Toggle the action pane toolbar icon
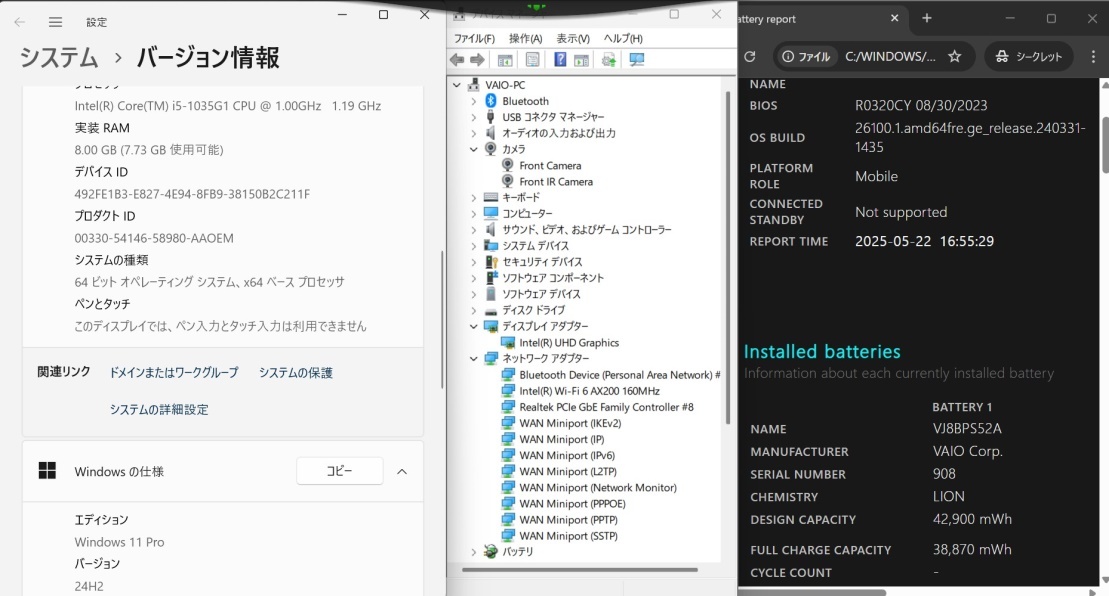 coord(581,60)
